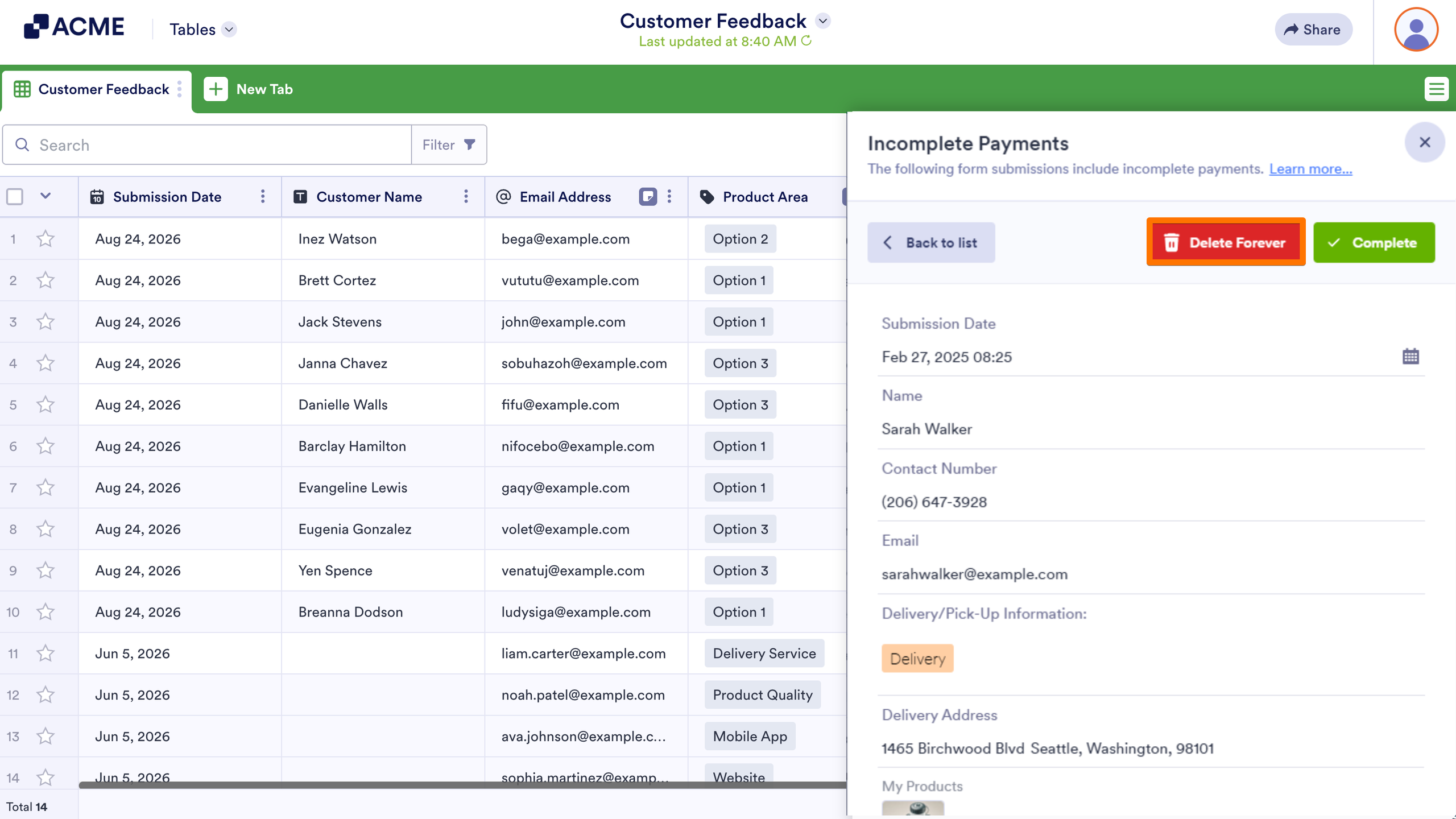The width and height of the screenshot is (1456, 819).
Task: Click the Product Quality tag
Action: [x=762, y=695]
